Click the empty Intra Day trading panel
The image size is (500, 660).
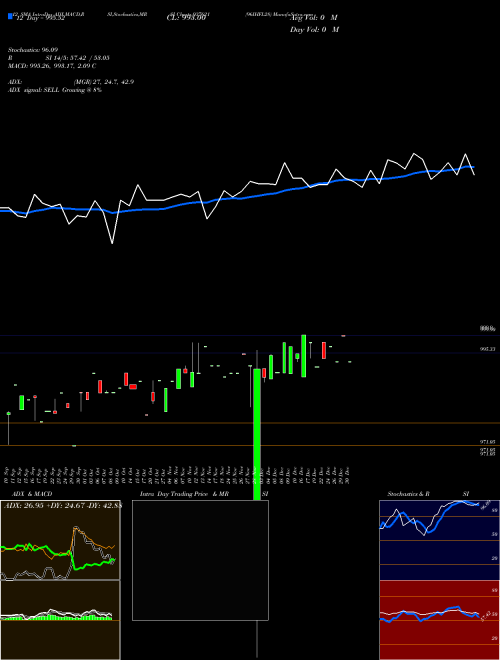pyautogui.click(x=200, y=560)
